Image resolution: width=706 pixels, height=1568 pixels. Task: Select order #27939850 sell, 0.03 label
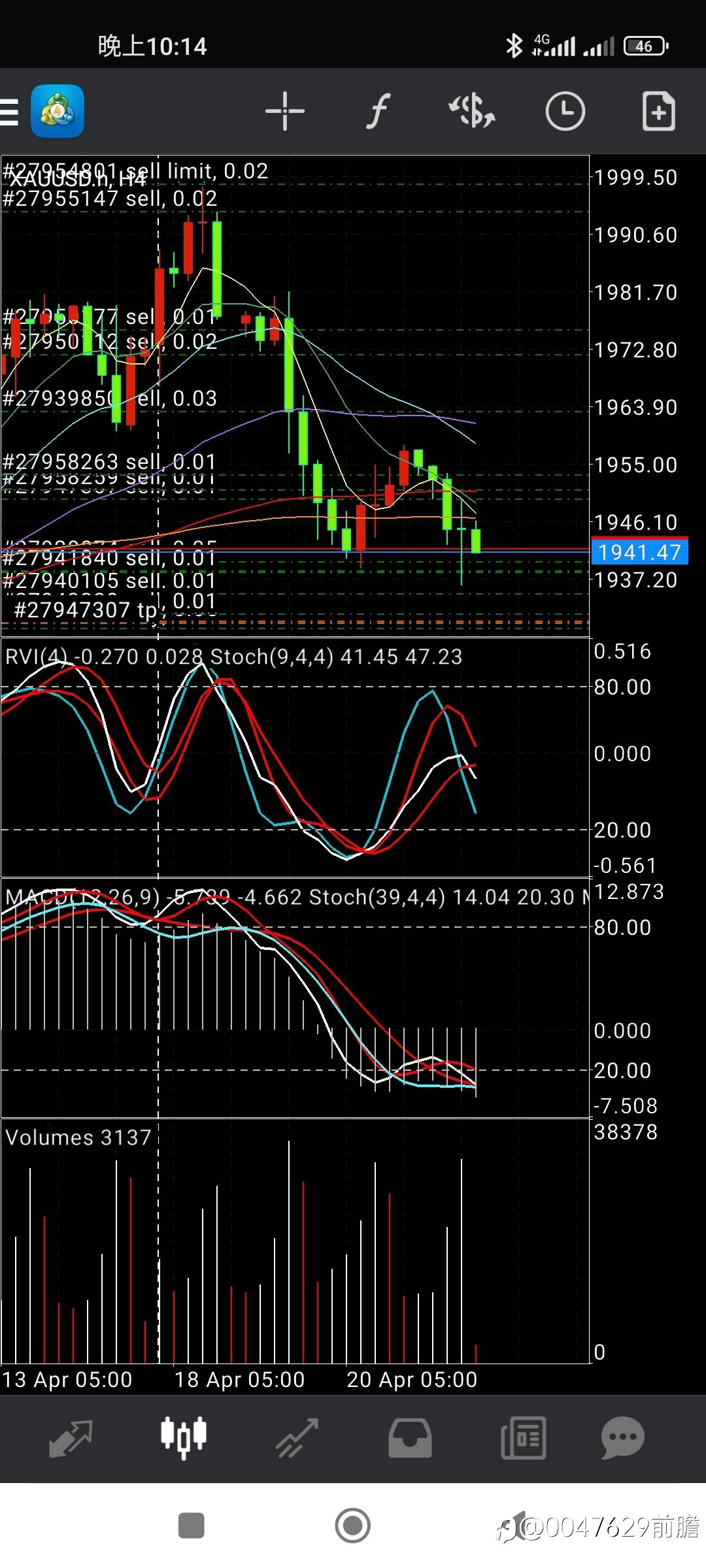pos(110,399)
